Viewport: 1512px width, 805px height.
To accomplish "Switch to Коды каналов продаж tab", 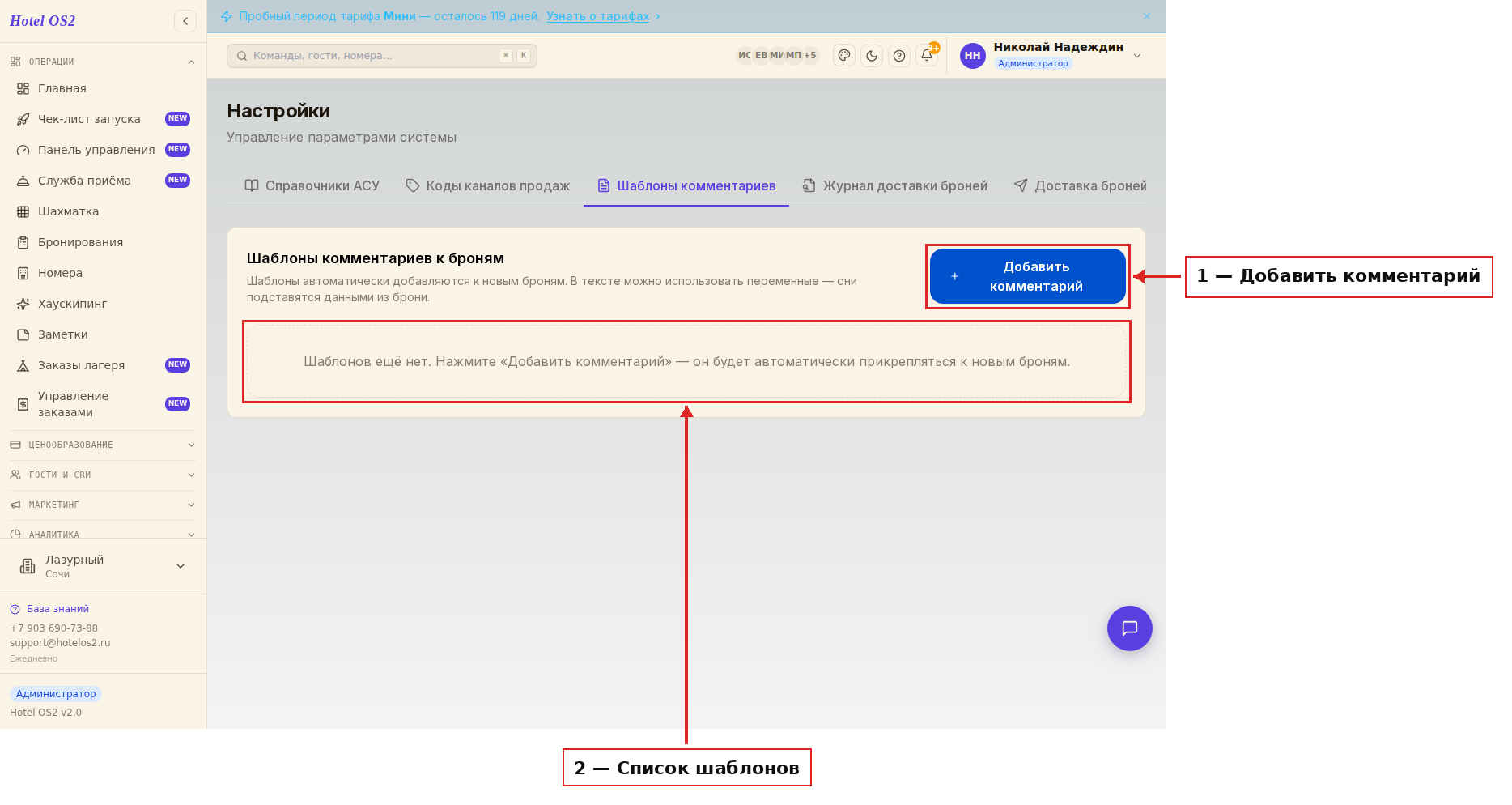I will coord(488,186).
